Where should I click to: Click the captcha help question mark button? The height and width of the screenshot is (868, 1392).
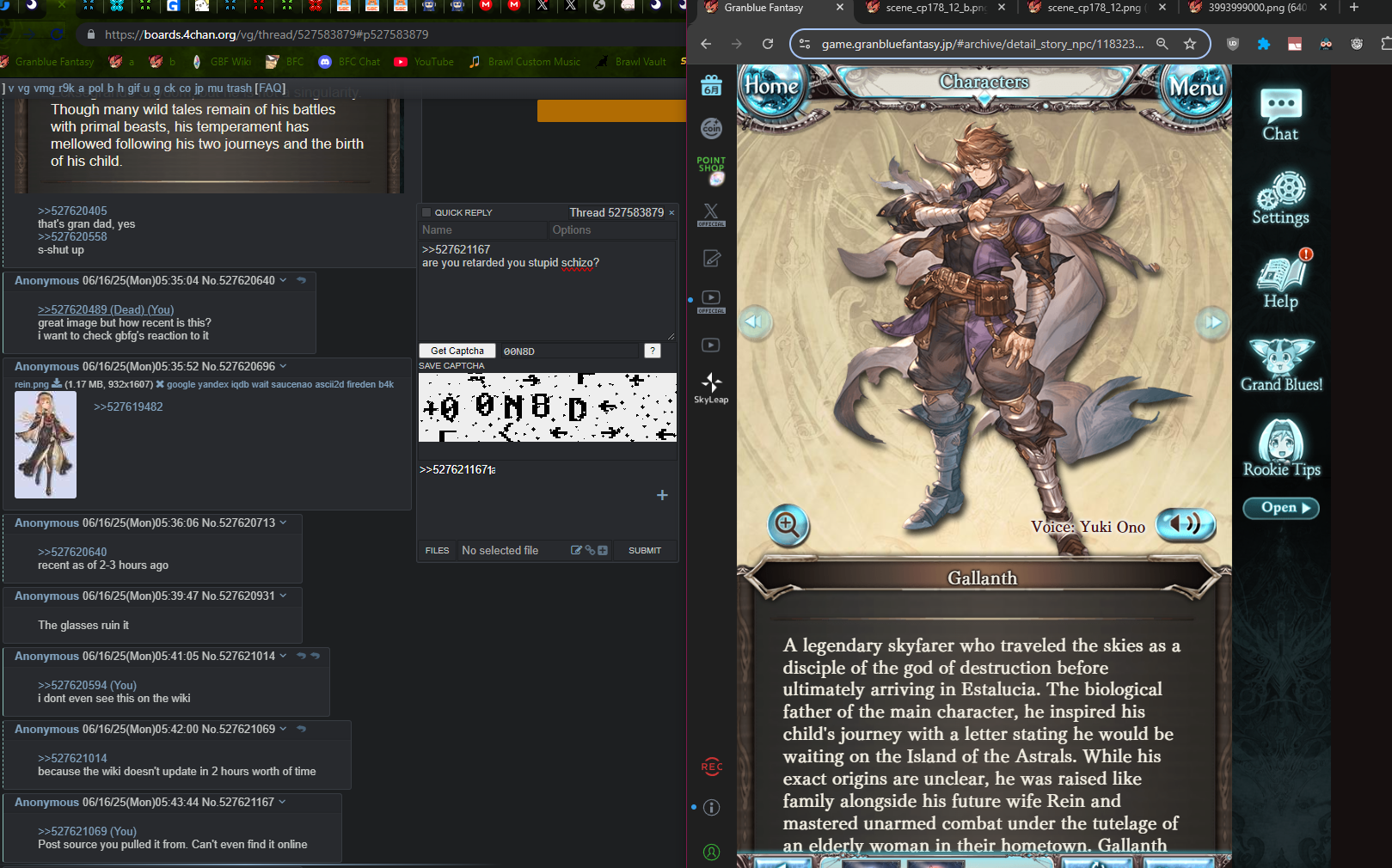coord(653,351)
